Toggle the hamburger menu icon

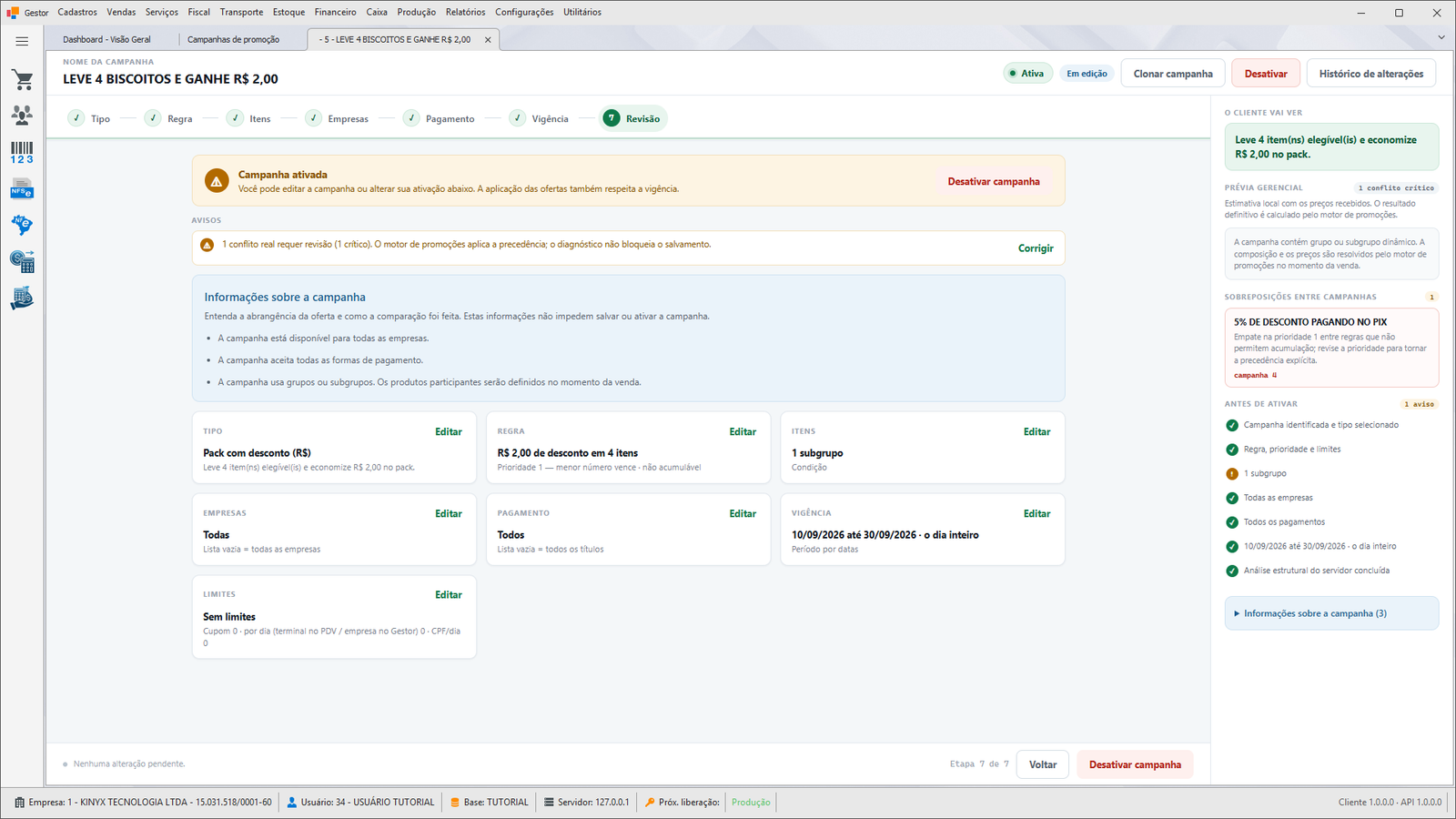[22, 41]
